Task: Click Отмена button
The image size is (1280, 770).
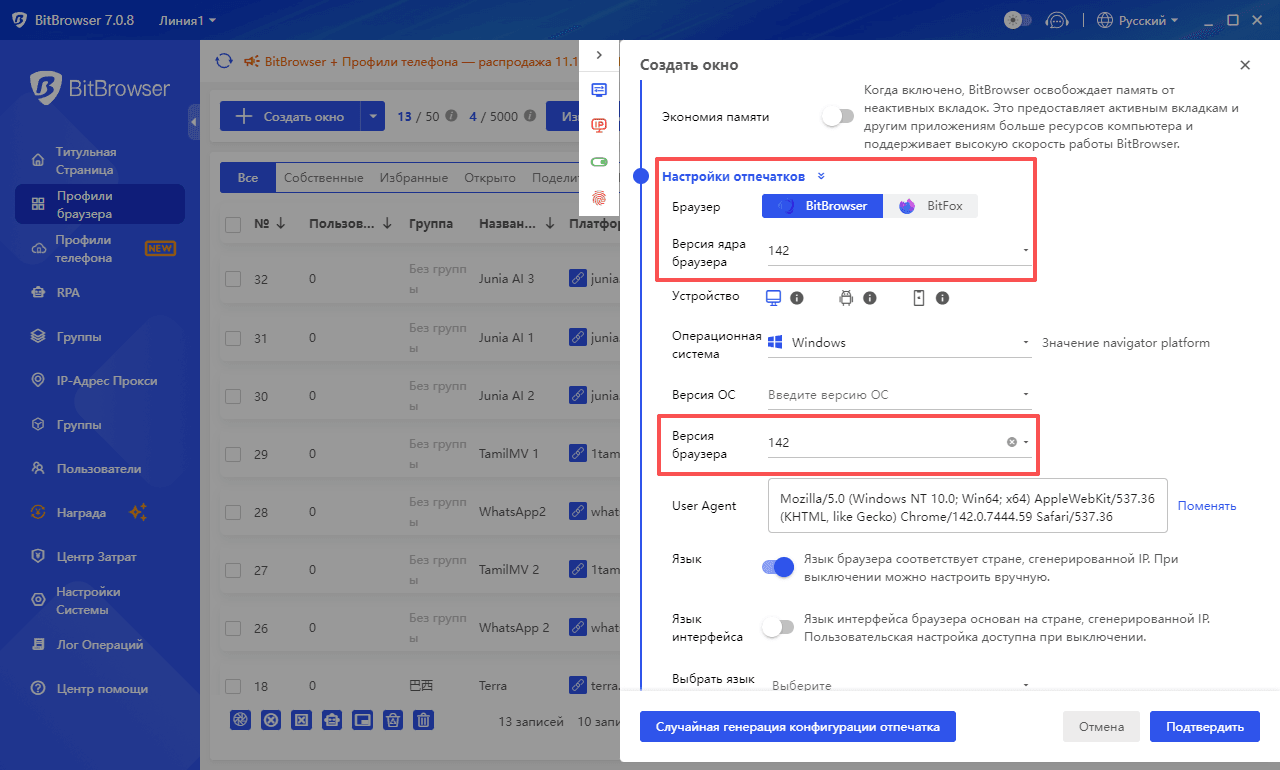Action: (1101, 727)
